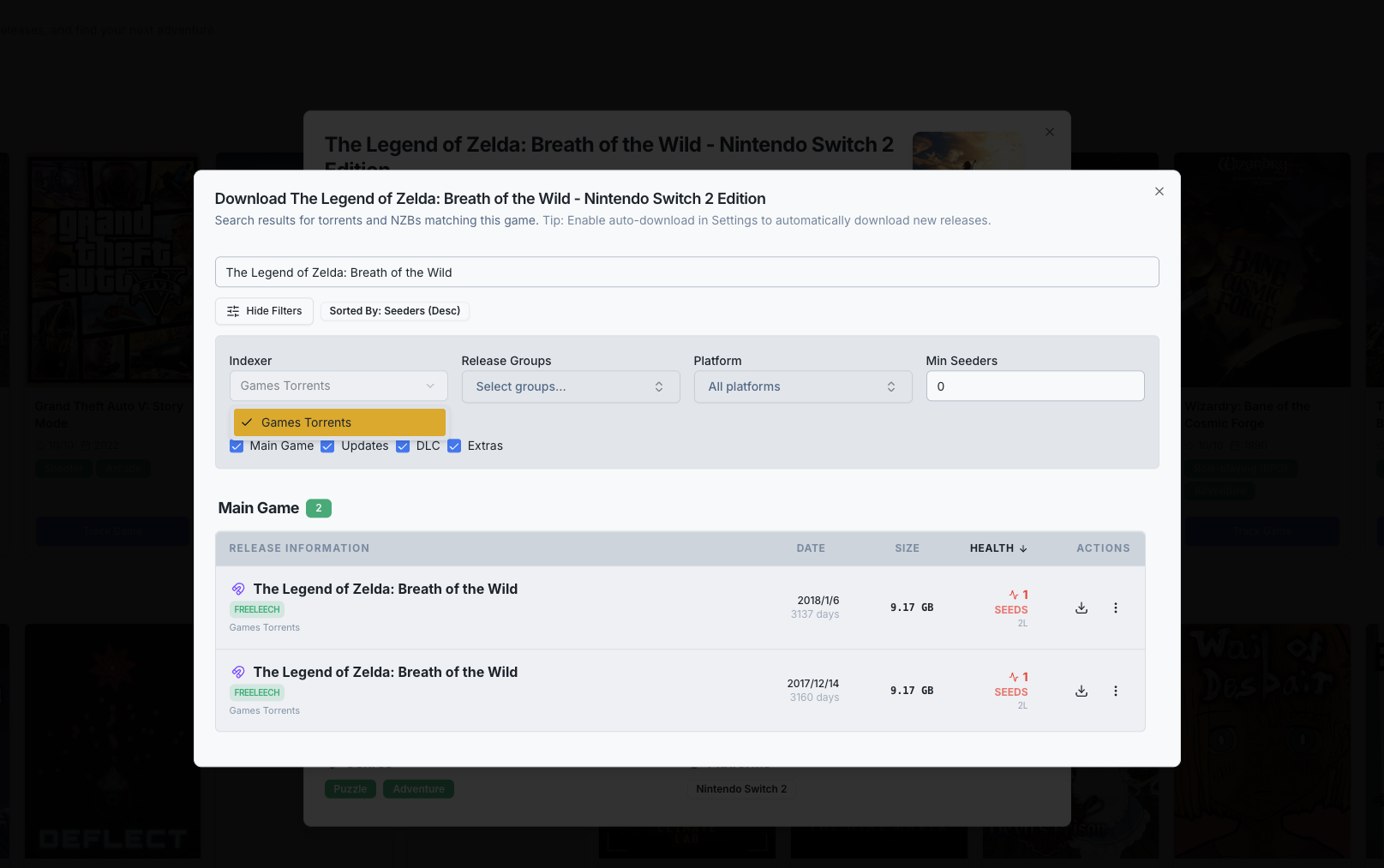This screenshot has width=1384, height=868.
Task: Click the seeds health indicator for the 2017/12/14 release
Action: [1011, 691]
